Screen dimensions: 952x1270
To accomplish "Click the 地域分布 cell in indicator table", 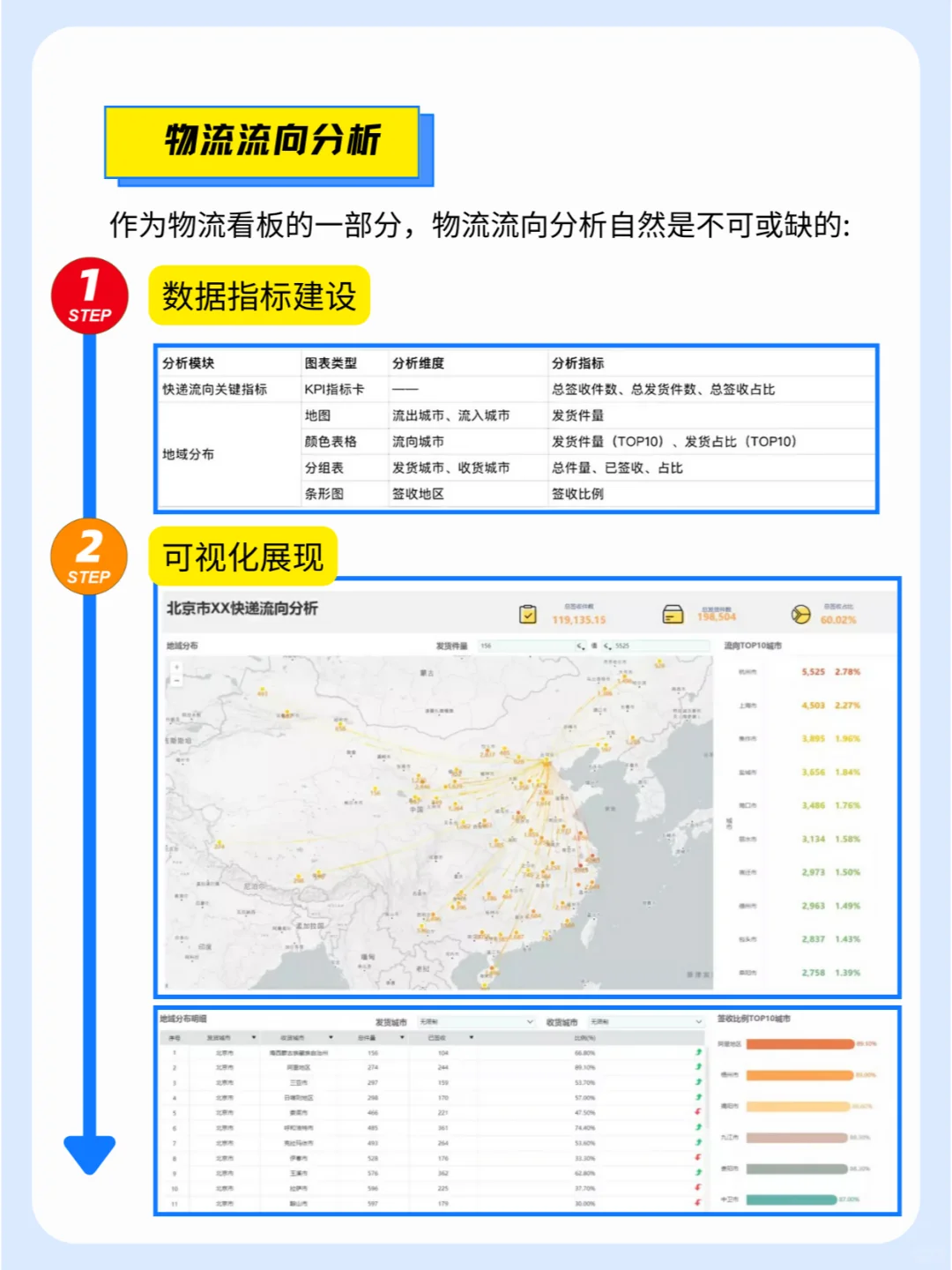I will point(188,454).
